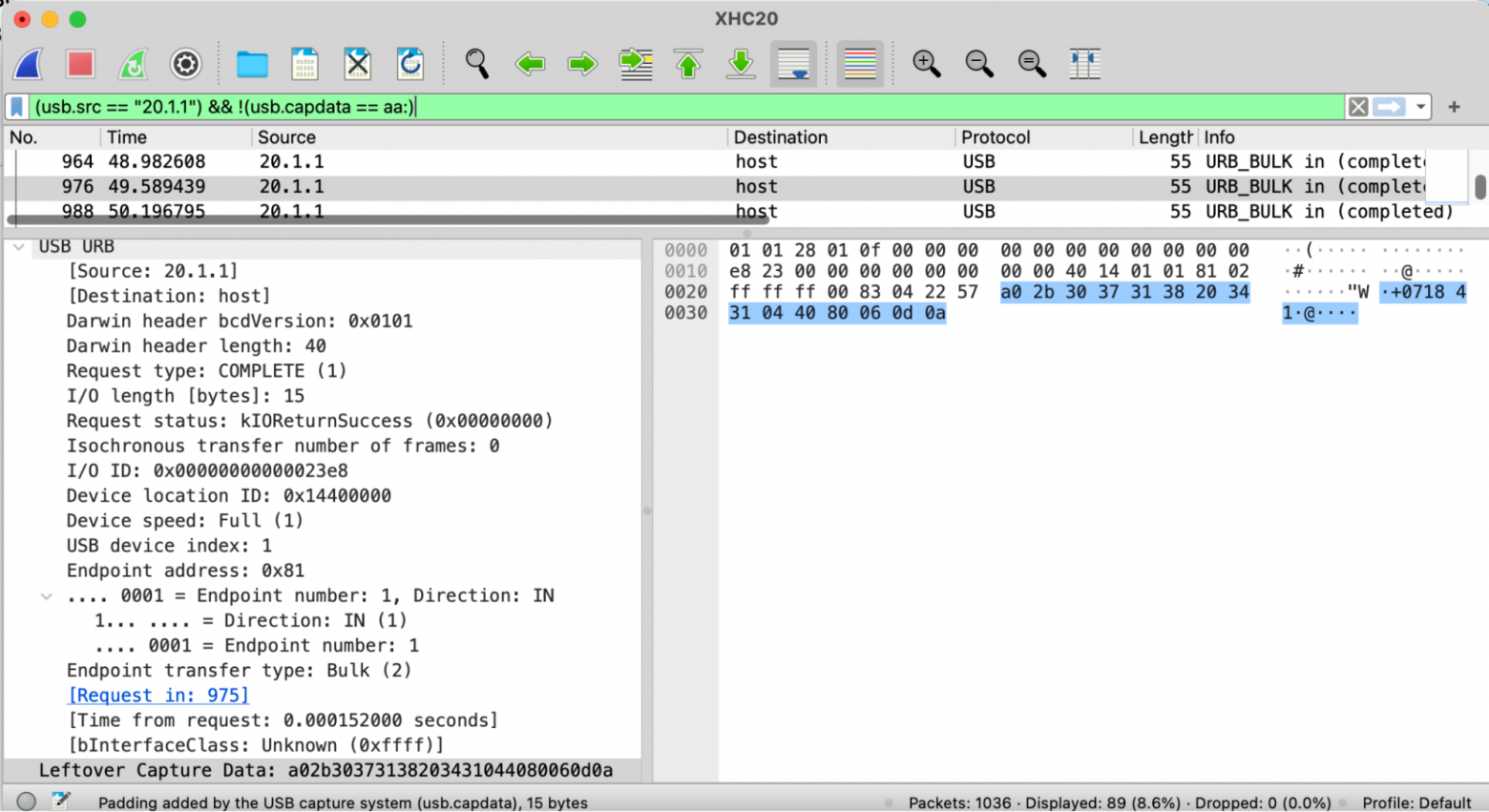
Task: Zoom in the main window text
Action: click(926, 64)
